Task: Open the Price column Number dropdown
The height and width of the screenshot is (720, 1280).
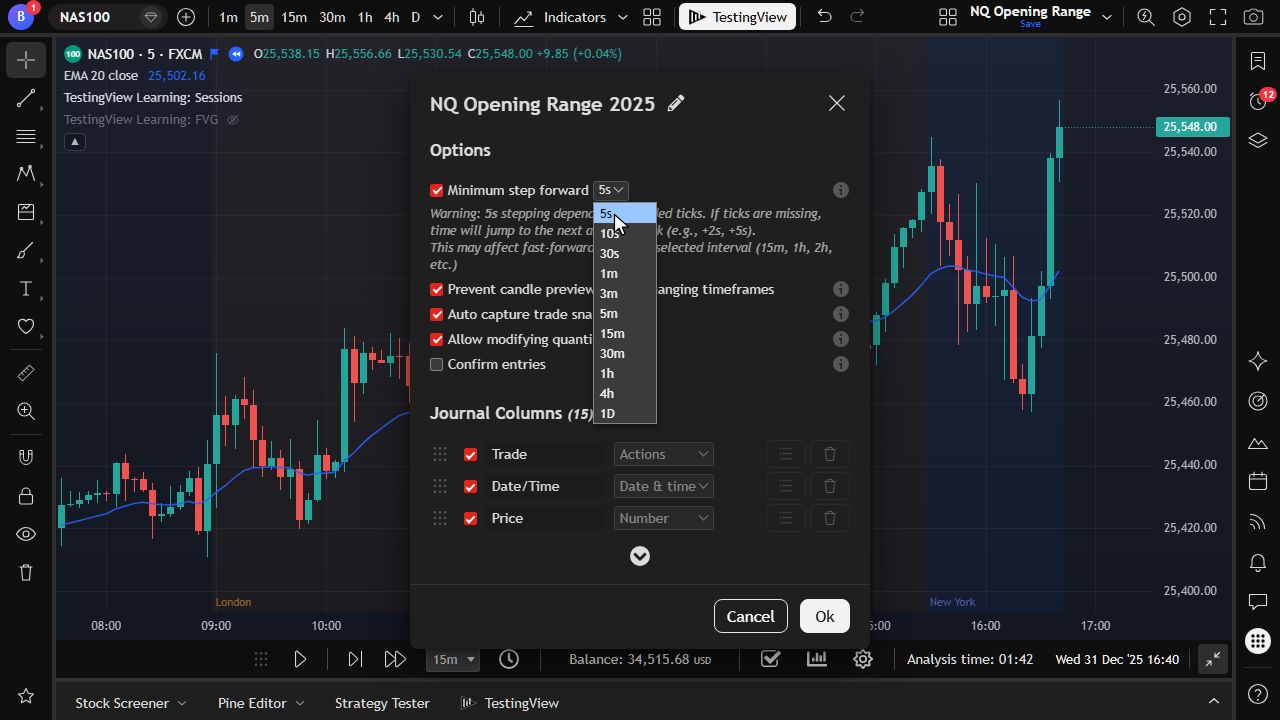Action: tap(664, 518)
